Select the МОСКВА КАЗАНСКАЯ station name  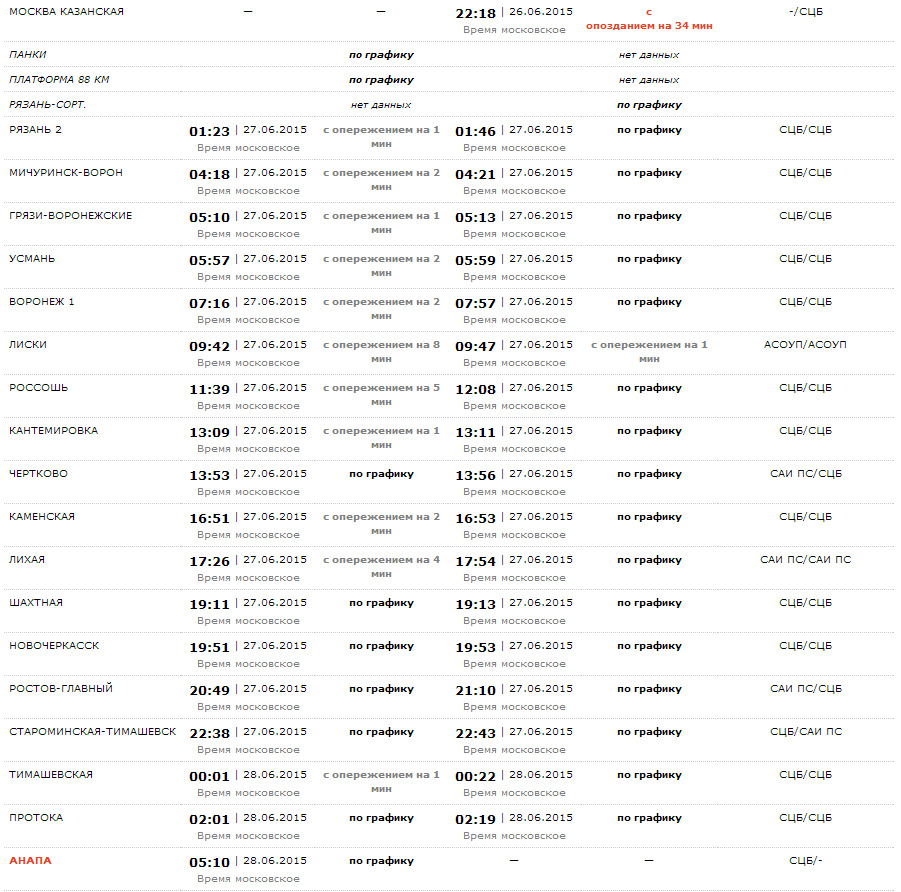(x=66, y=11)
